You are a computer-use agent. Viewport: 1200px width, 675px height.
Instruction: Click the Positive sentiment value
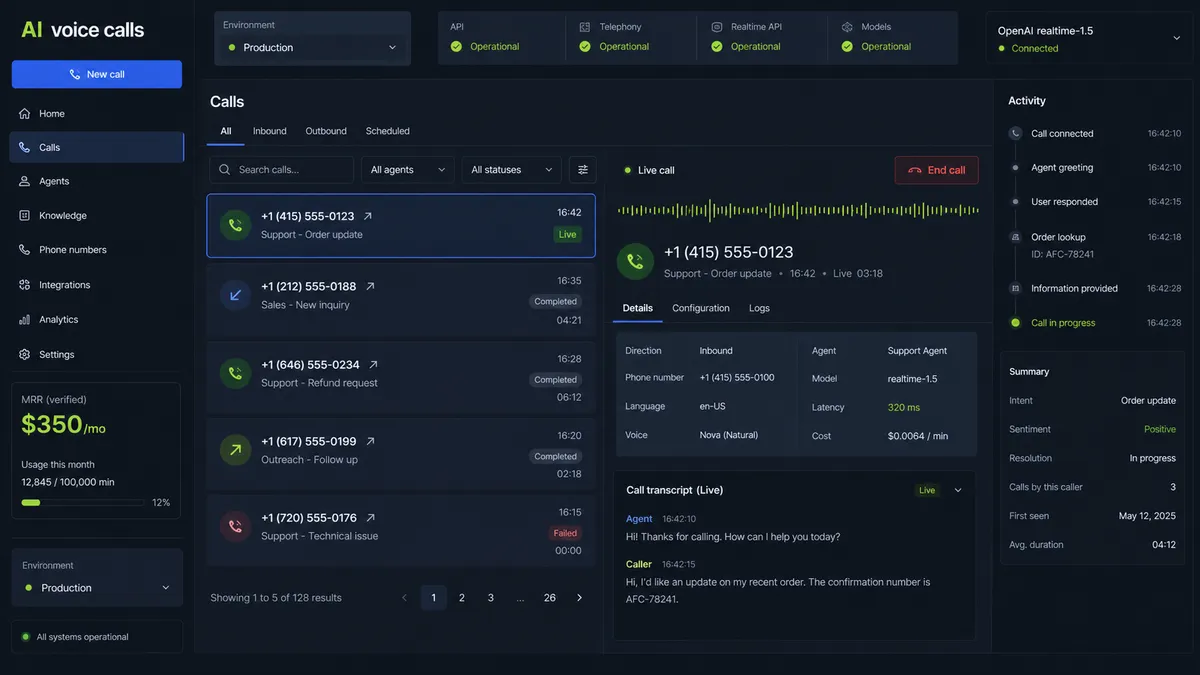(x=1160, y=429)
